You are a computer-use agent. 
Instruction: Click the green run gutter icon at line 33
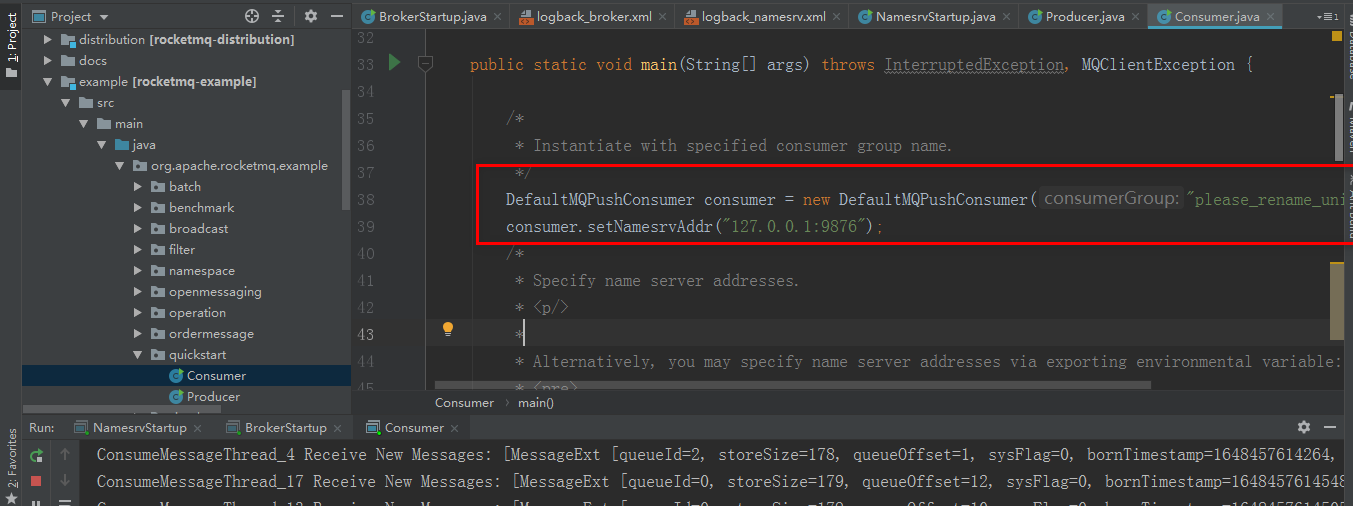394,63
